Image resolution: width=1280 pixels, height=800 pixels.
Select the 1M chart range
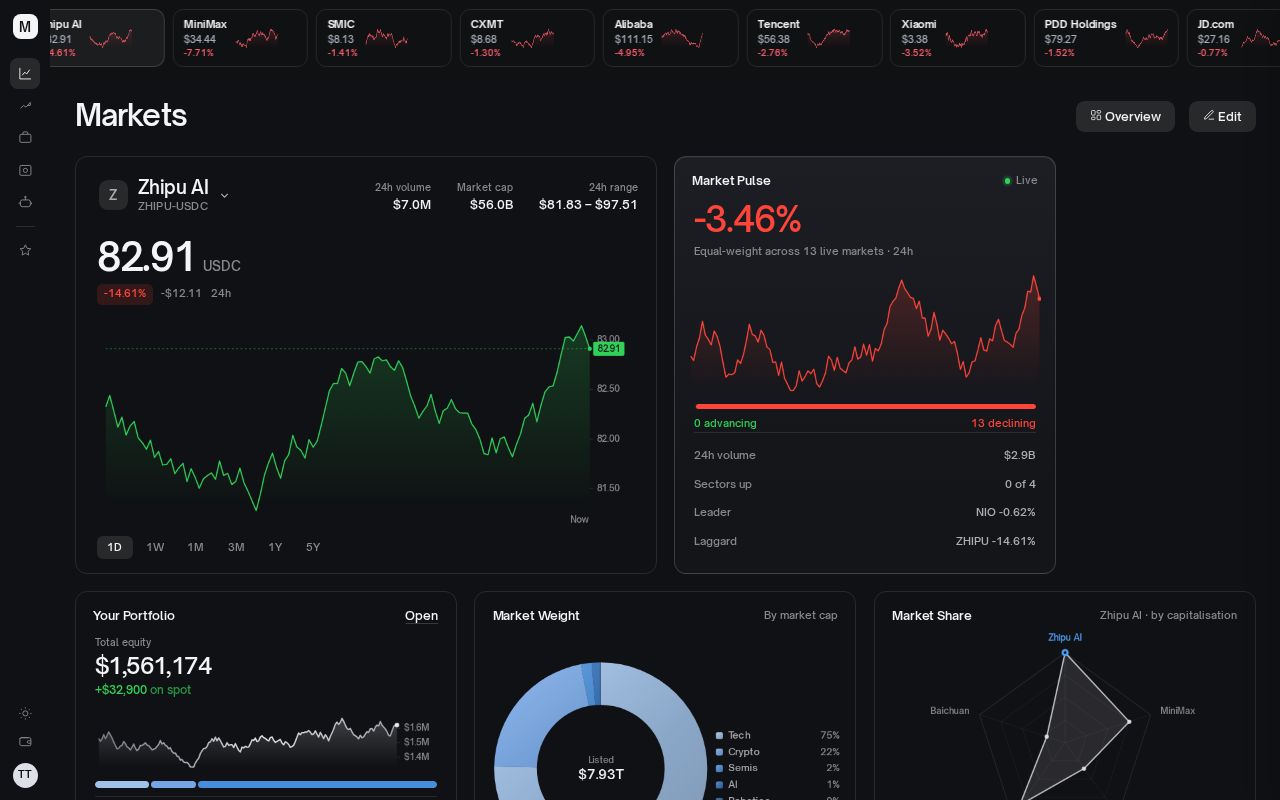point(195,547)
